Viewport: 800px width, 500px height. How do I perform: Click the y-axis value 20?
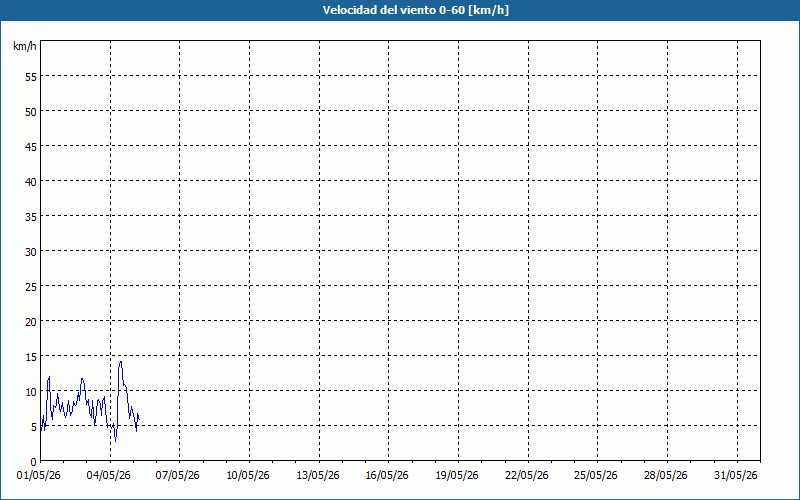31,322
